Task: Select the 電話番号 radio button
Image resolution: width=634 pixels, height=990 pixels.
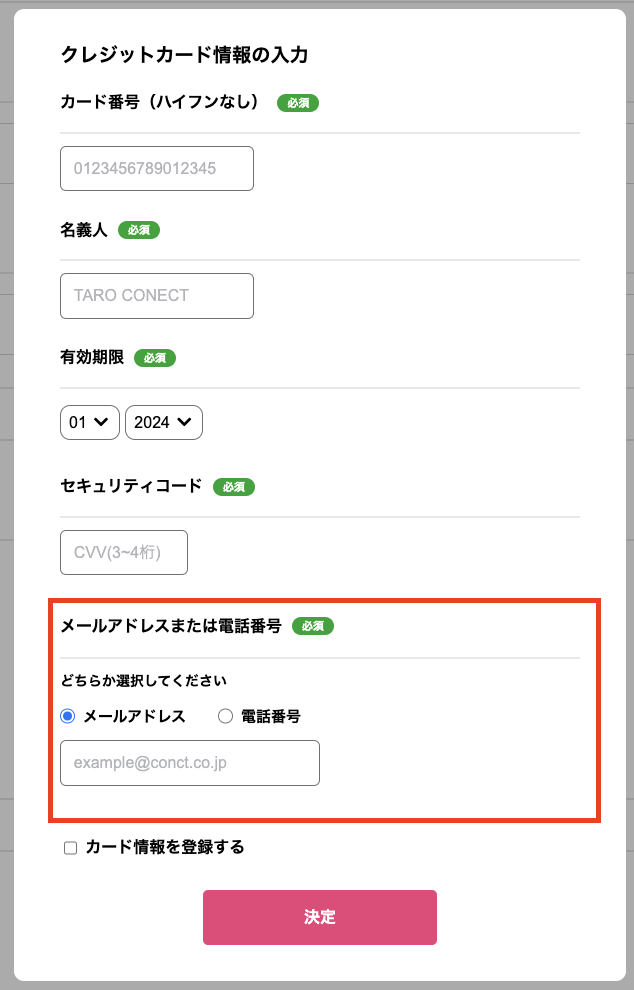Action: [225, 716]
